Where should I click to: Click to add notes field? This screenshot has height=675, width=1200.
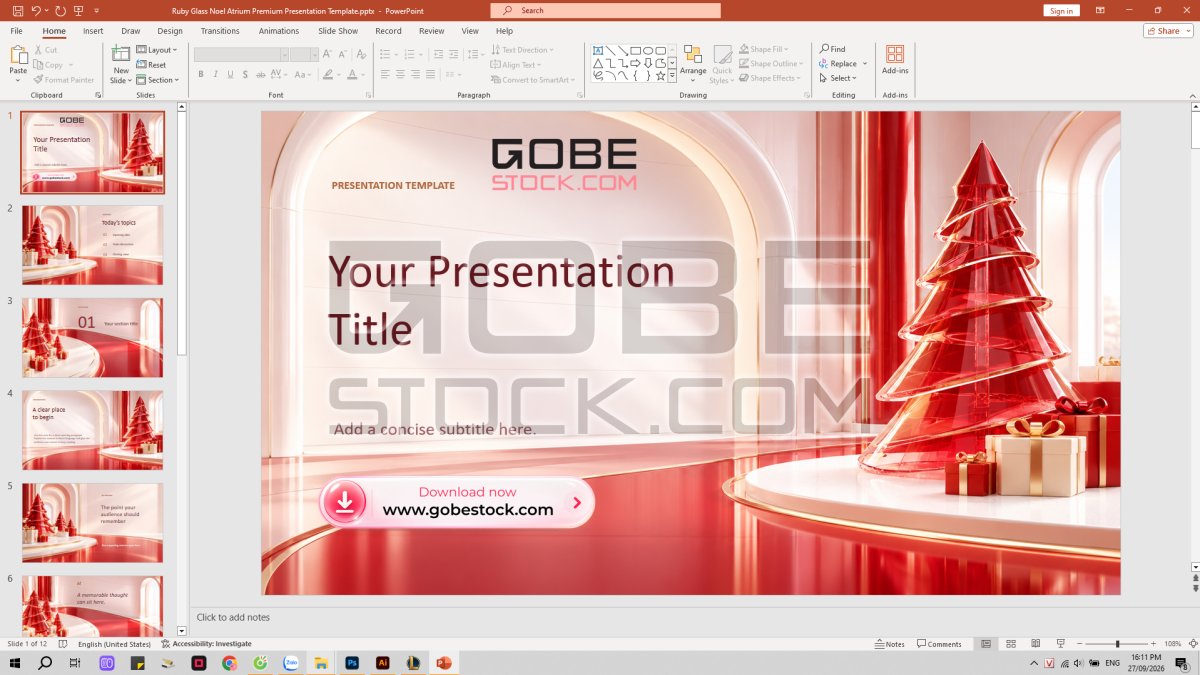pyautogui.click(x=233, y=617)
